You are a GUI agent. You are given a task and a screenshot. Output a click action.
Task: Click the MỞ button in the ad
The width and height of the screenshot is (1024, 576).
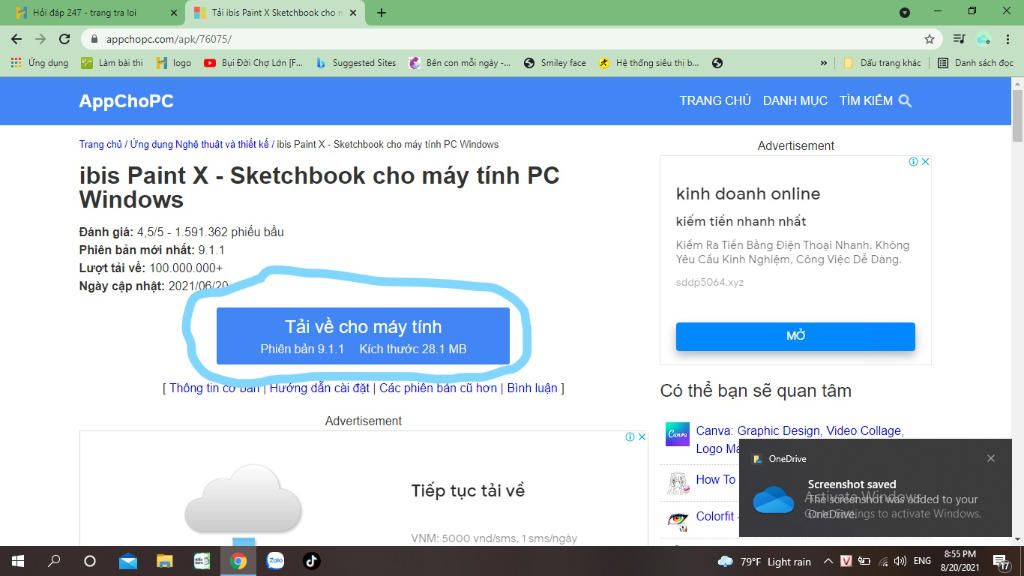(795, 336)
